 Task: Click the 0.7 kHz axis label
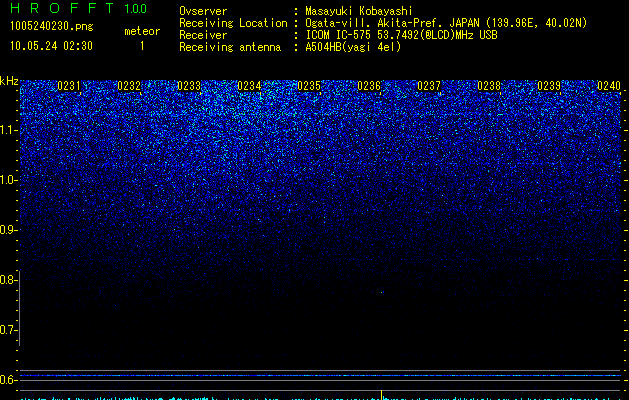(8, 330)
